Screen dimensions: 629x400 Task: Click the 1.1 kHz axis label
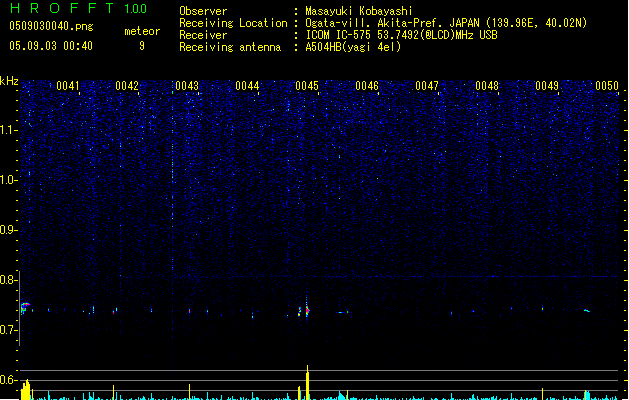click(x=9, y=130)
